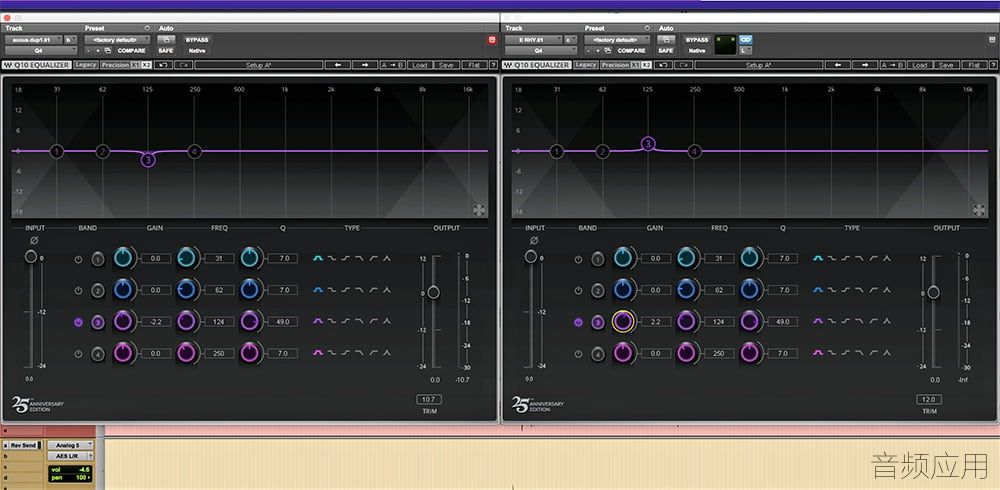Viewport: 1000px width, 490px height.
Task: Enable band 2 power in right EQ
Action: coord(578,290)
